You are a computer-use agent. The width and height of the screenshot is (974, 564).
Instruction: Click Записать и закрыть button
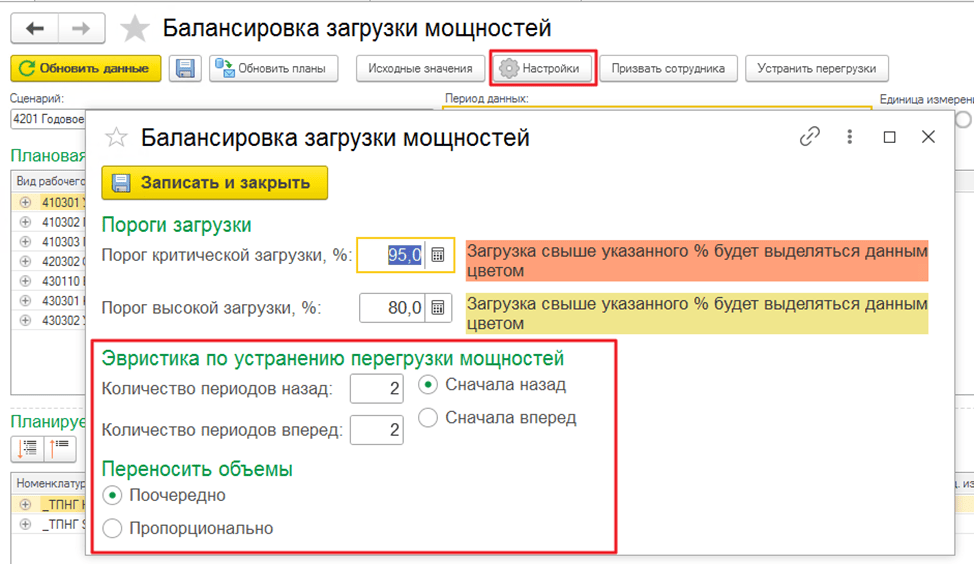tap(214, 183)
